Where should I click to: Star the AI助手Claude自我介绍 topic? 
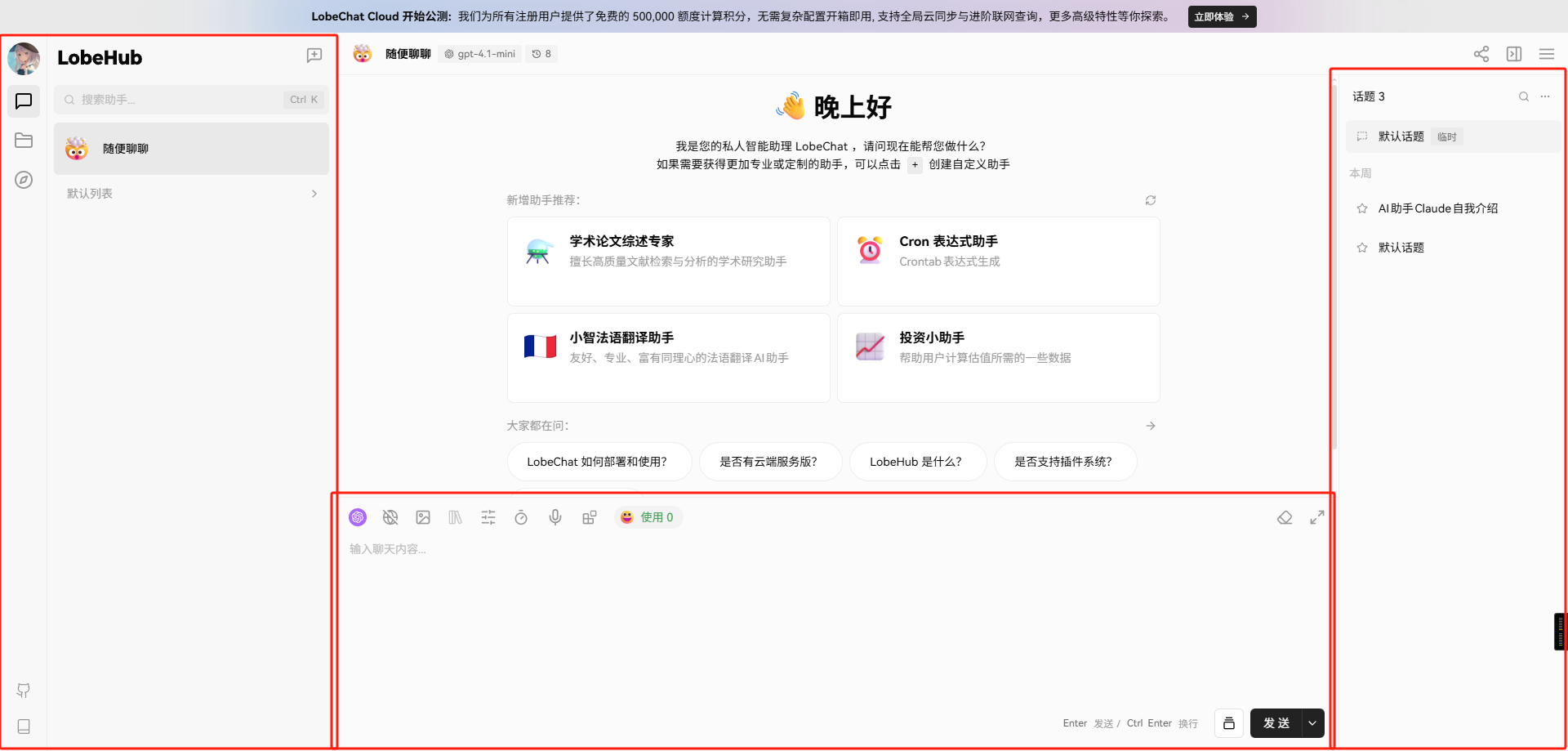click(x=1362, y=208)
